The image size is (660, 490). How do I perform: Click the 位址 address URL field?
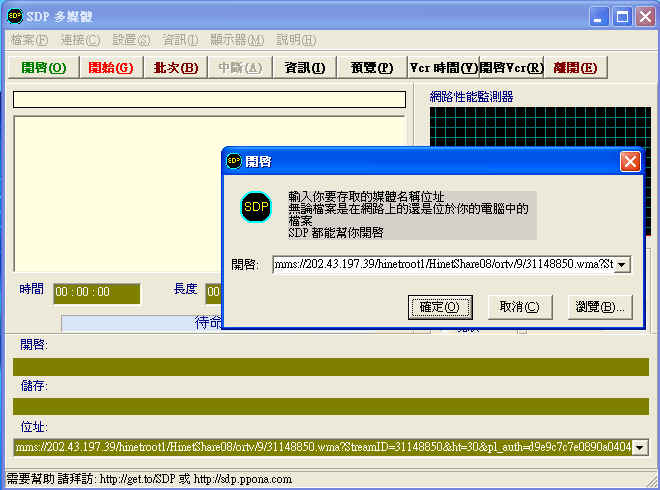coord(323,447)
